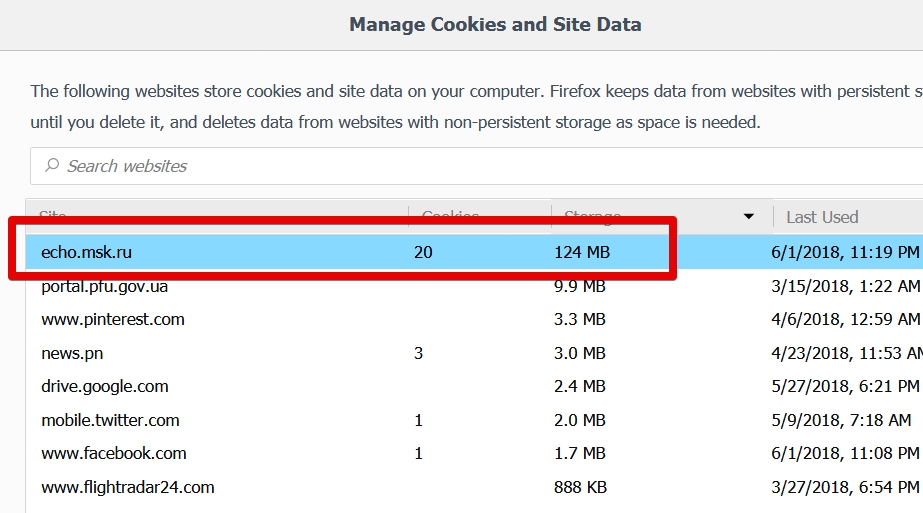Click the 124 MB storage cell
The width and height of the screenshot is (923, 513).
582,252
